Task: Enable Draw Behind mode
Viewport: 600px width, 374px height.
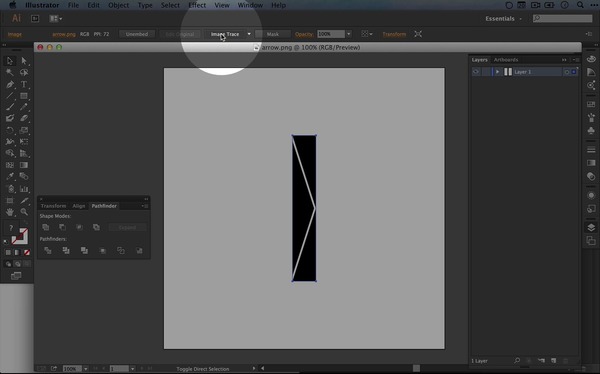Action: [x=17, y=264]
